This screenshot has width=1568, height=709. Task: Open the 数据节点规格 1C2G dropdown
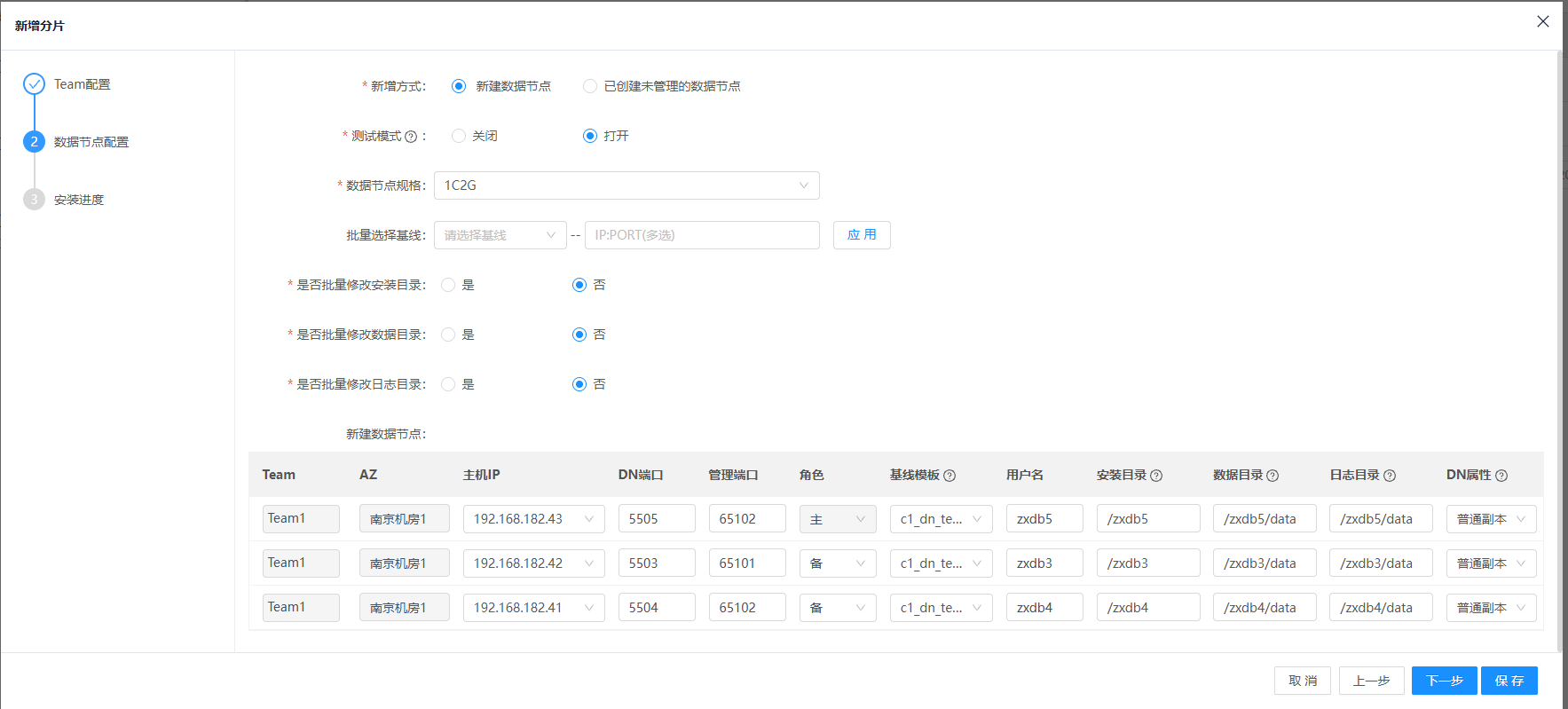(x=626, y=185)
